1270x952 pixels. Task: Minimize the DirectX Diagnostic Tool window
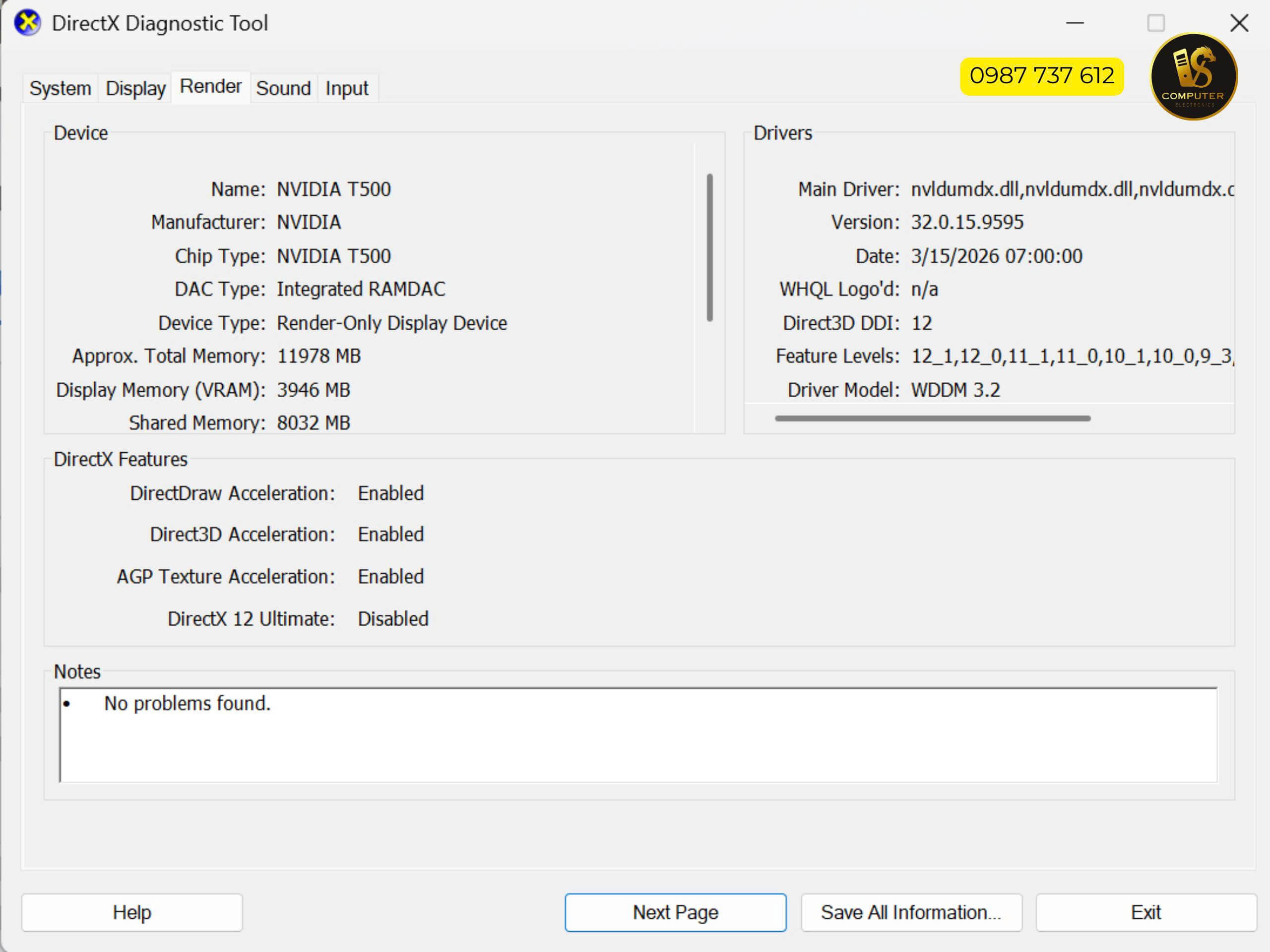[1075, 23]
